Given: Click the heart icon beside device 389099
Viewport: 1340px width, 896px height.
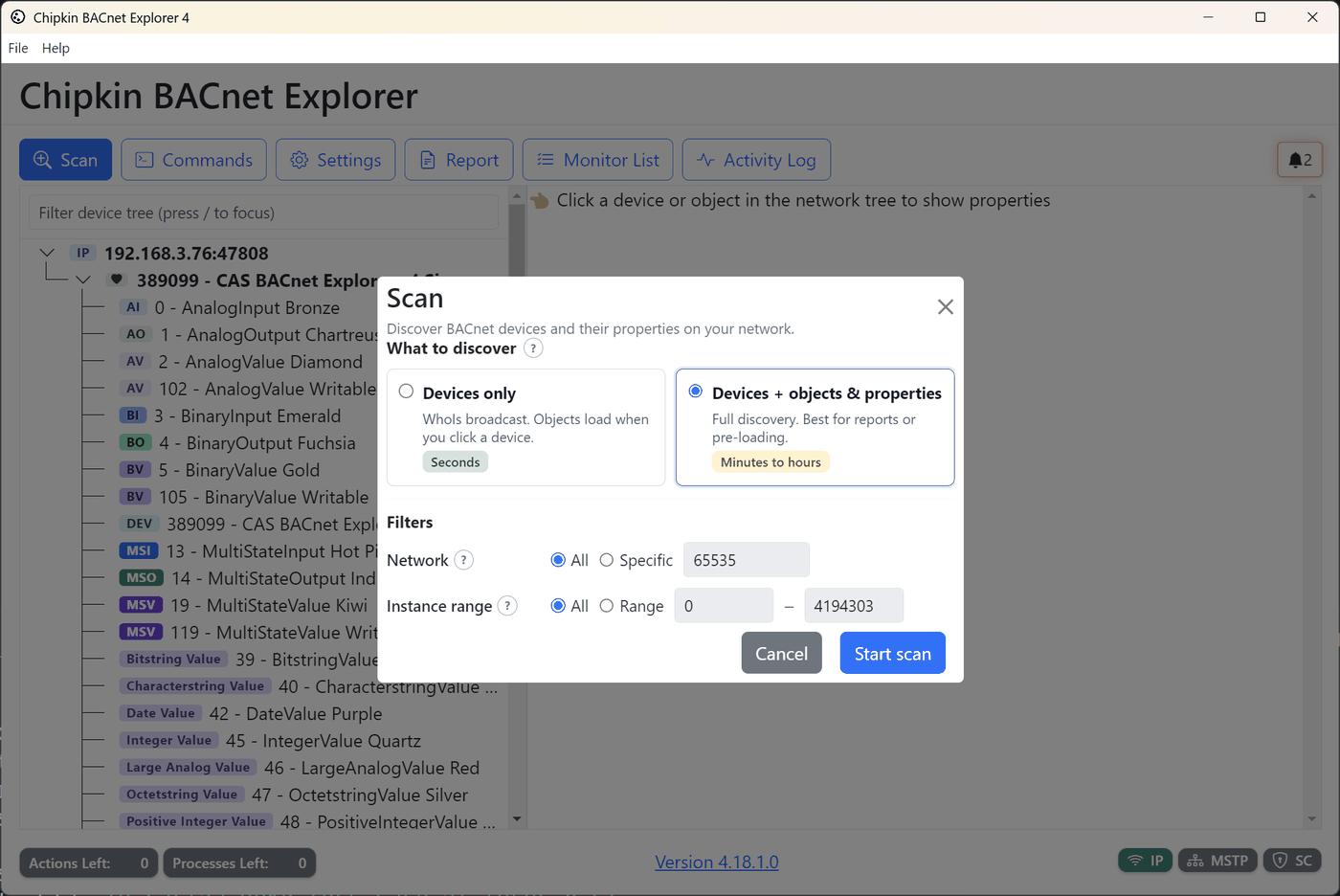Looking at the screenshot, I should point(117,280).
